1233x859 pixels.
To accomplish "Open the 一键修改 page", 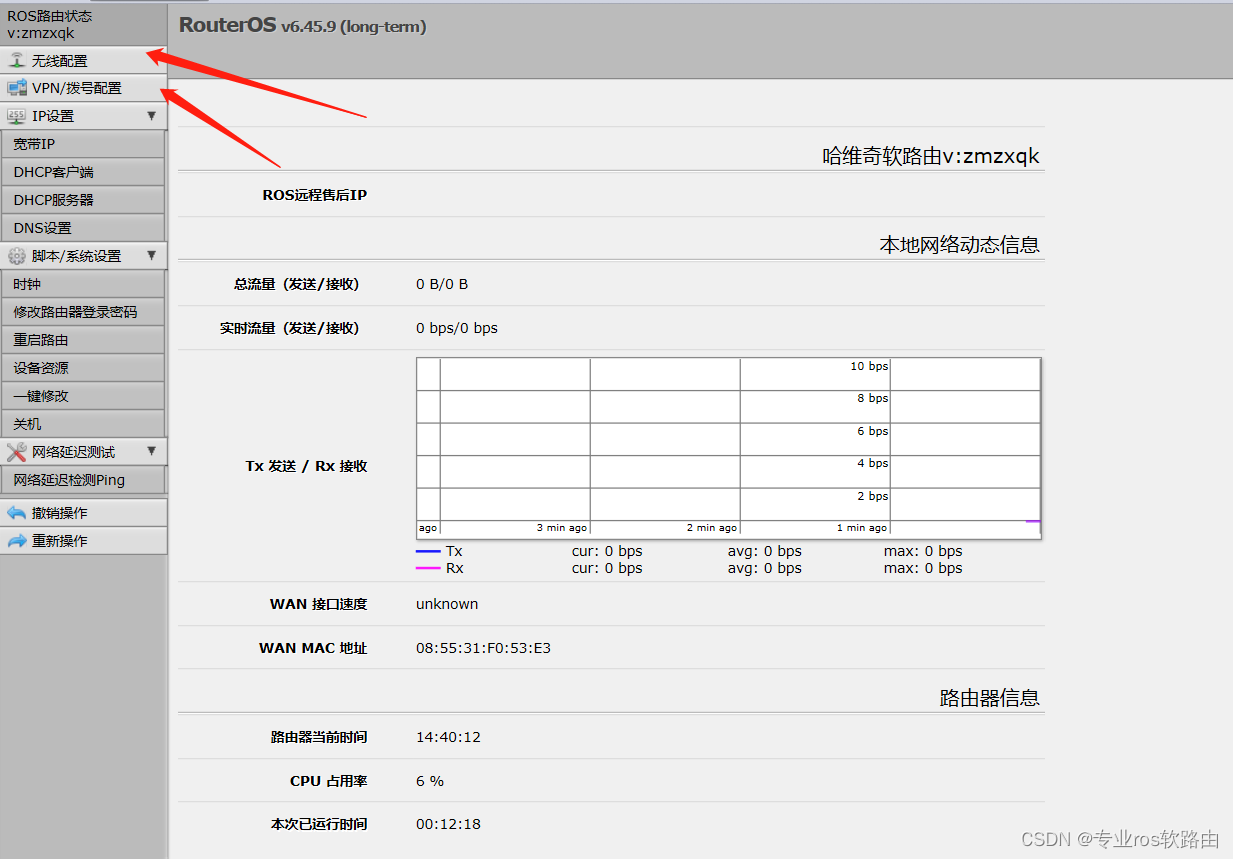I will point(84,396).
